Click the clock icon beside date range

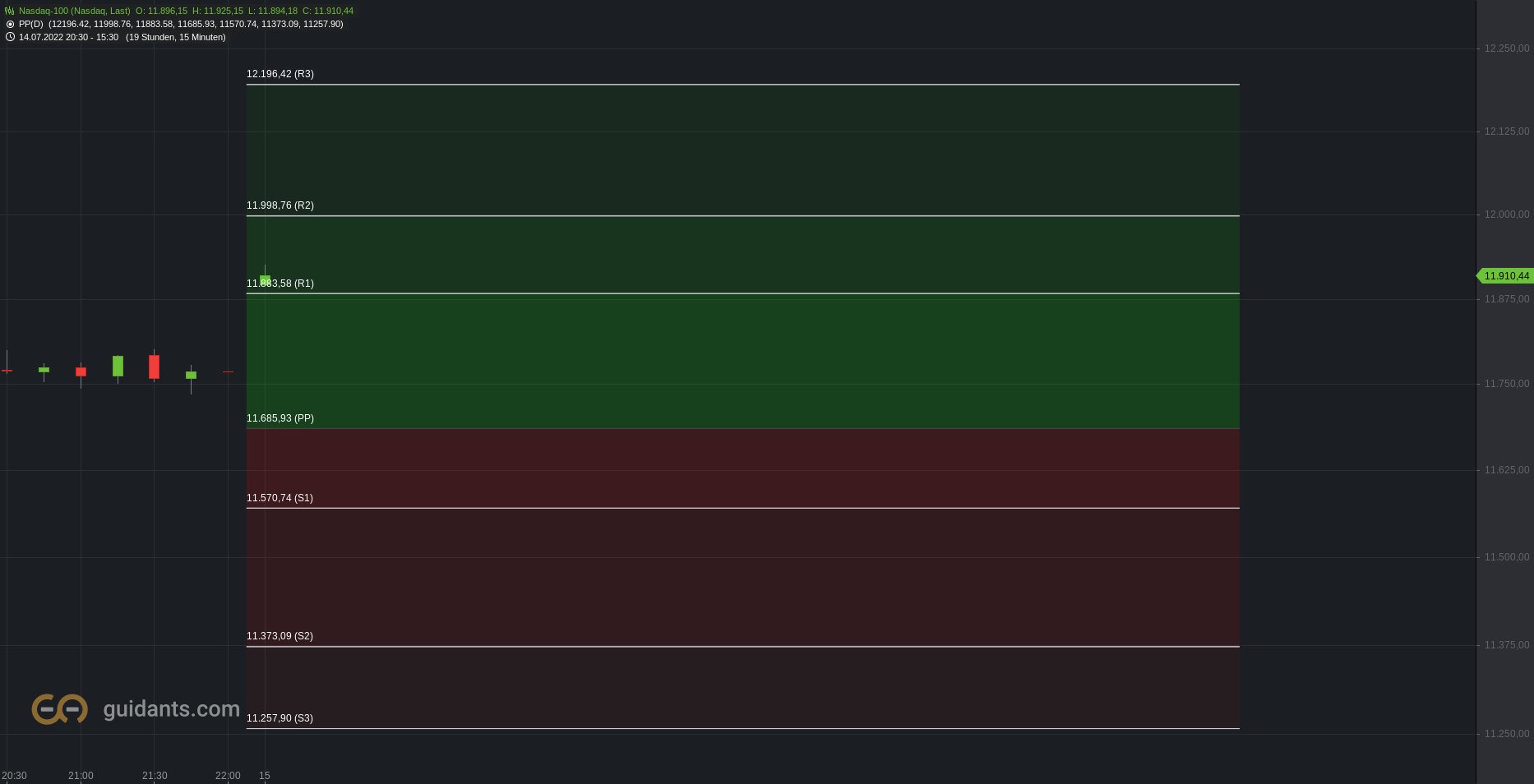coord(10,37)
